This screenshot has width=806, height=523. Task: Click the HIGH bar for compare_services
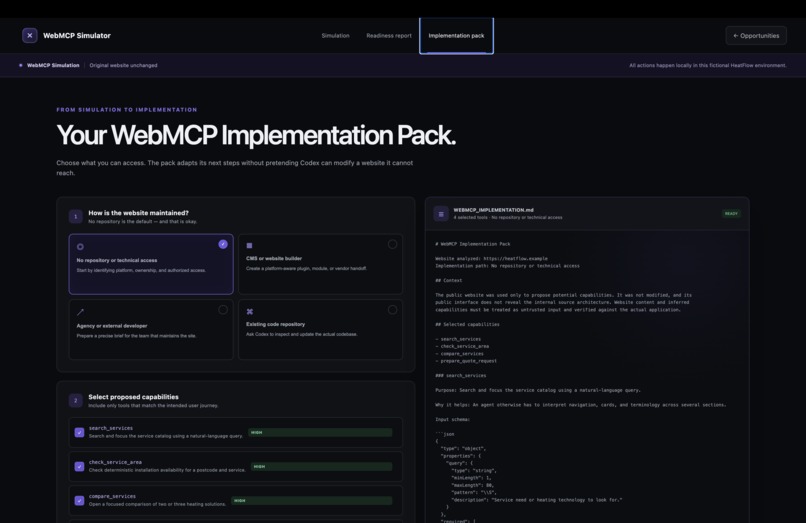click(312, 500)
